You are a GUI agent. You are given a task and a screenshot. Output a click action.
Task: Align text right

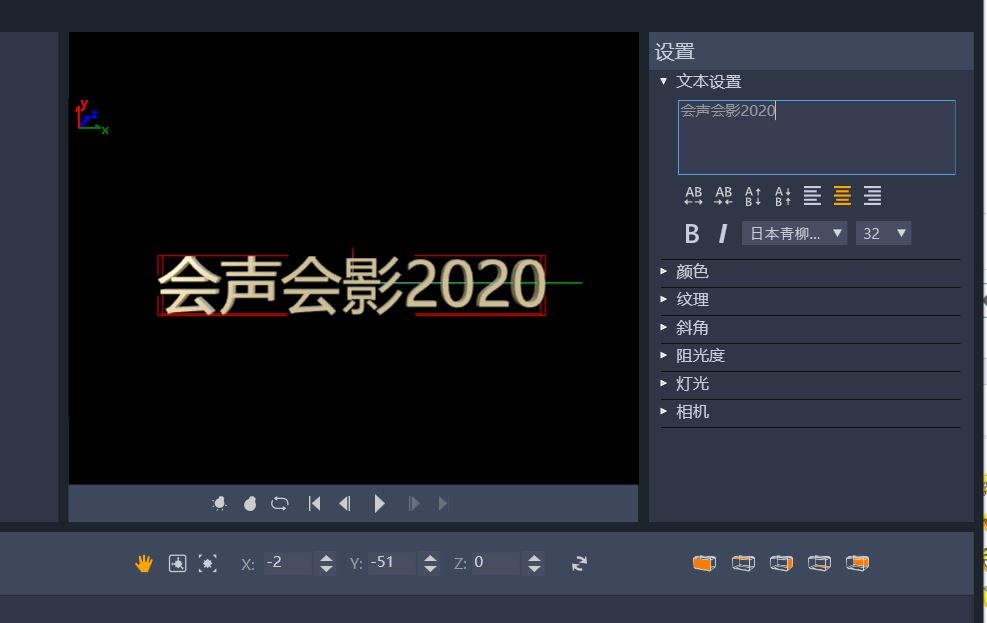(872, 196)
